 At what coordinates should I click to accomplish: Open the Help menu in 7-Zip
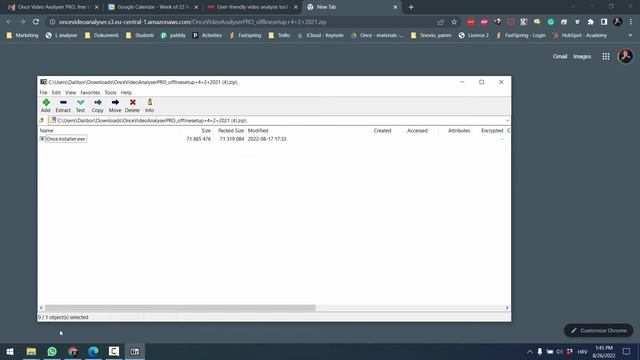click(x=126, y=93)
